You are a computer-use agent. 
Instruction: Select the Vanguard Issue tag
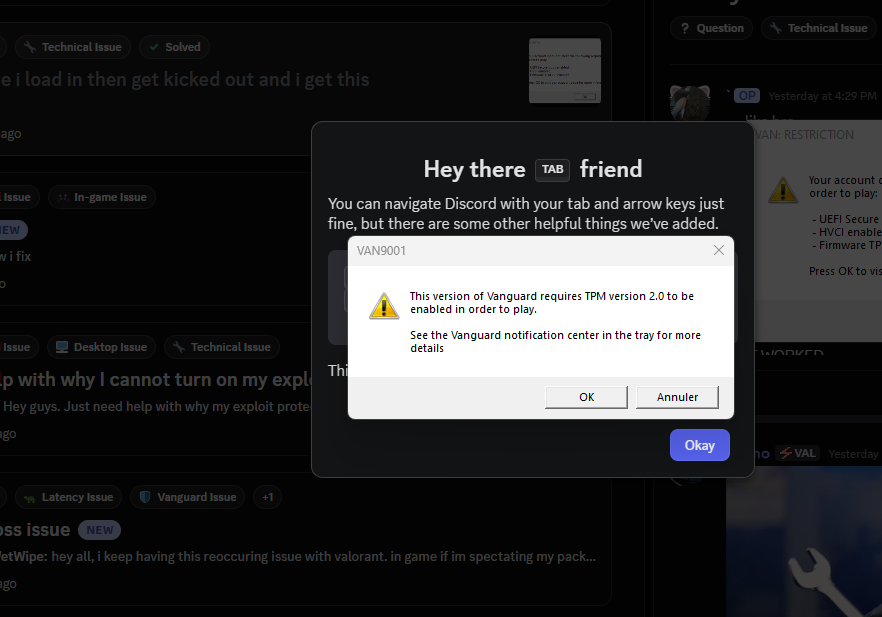click(187, 497)
